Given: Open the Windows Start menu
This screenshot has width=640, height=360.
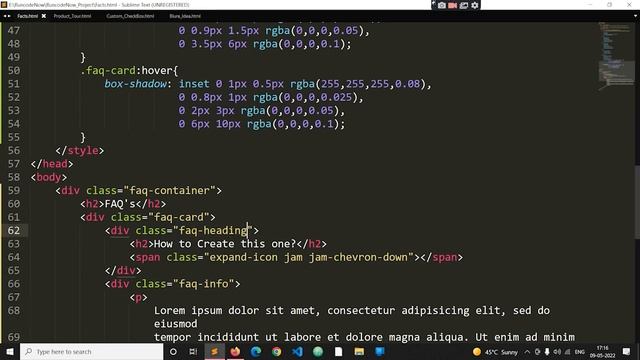Looking at the screenshot, I should tap(10, 351).
